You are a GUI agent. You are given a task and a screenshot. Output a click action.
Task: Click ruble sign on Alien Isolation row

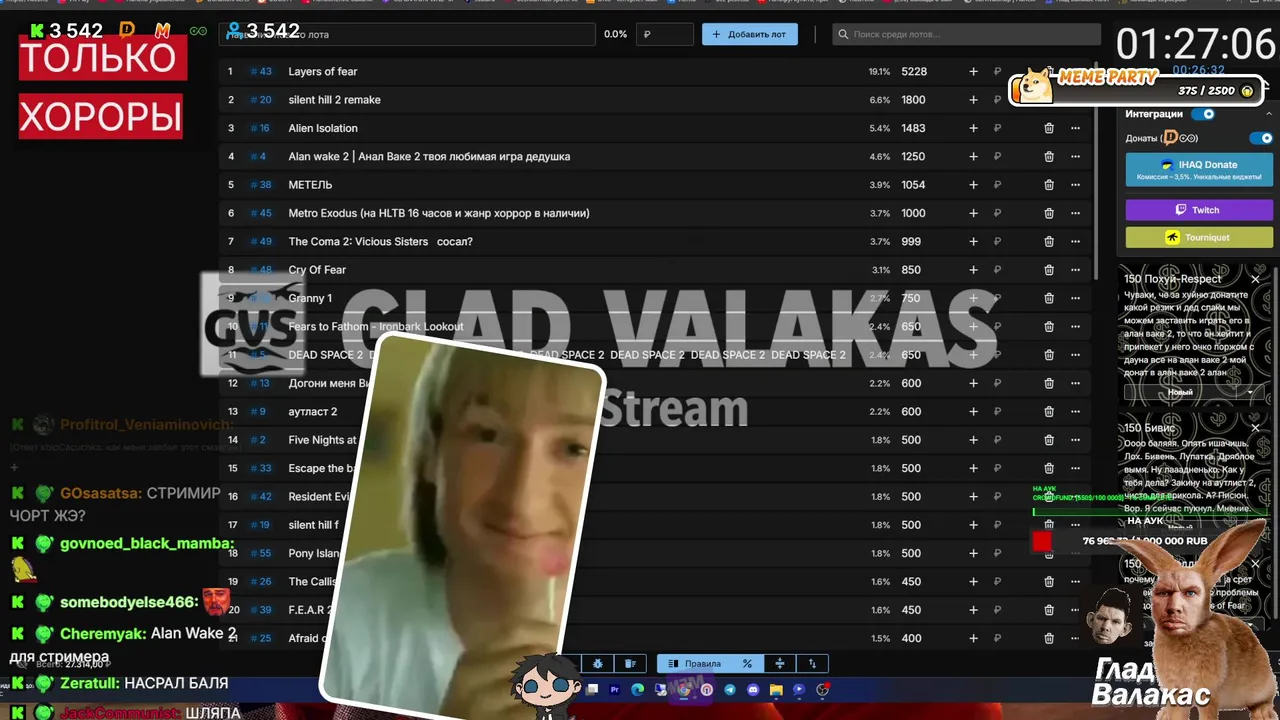point(997,128)
